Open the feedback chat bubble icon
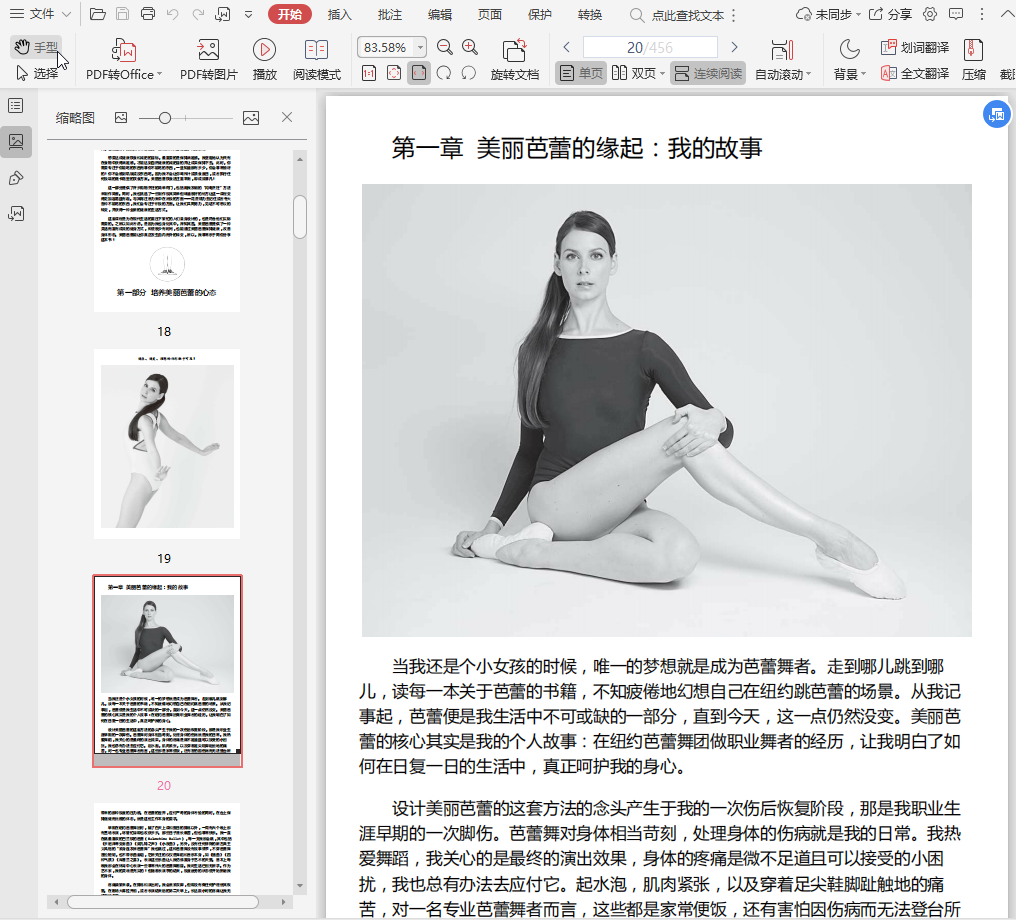This screenshot has height=920, width=1016. [x=956, y=14]
